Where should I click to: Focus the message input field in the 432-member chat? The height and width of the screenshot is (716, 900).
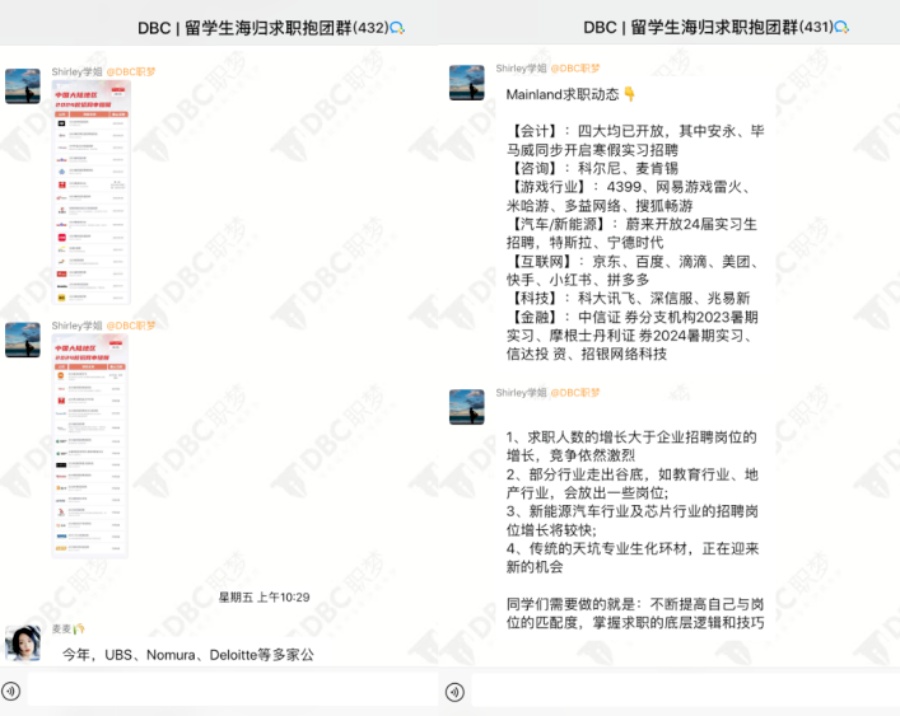(x=232, y=691)
